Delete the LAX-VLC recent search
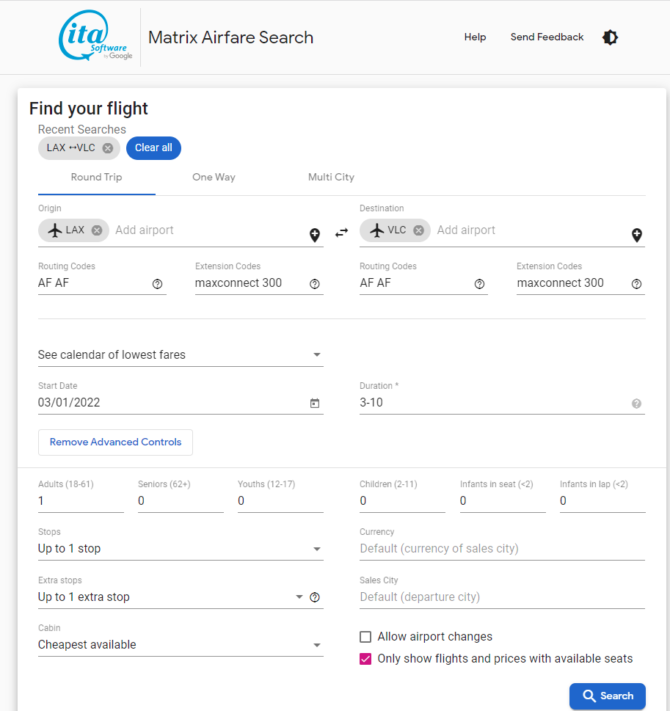 [x=107, y=148]
